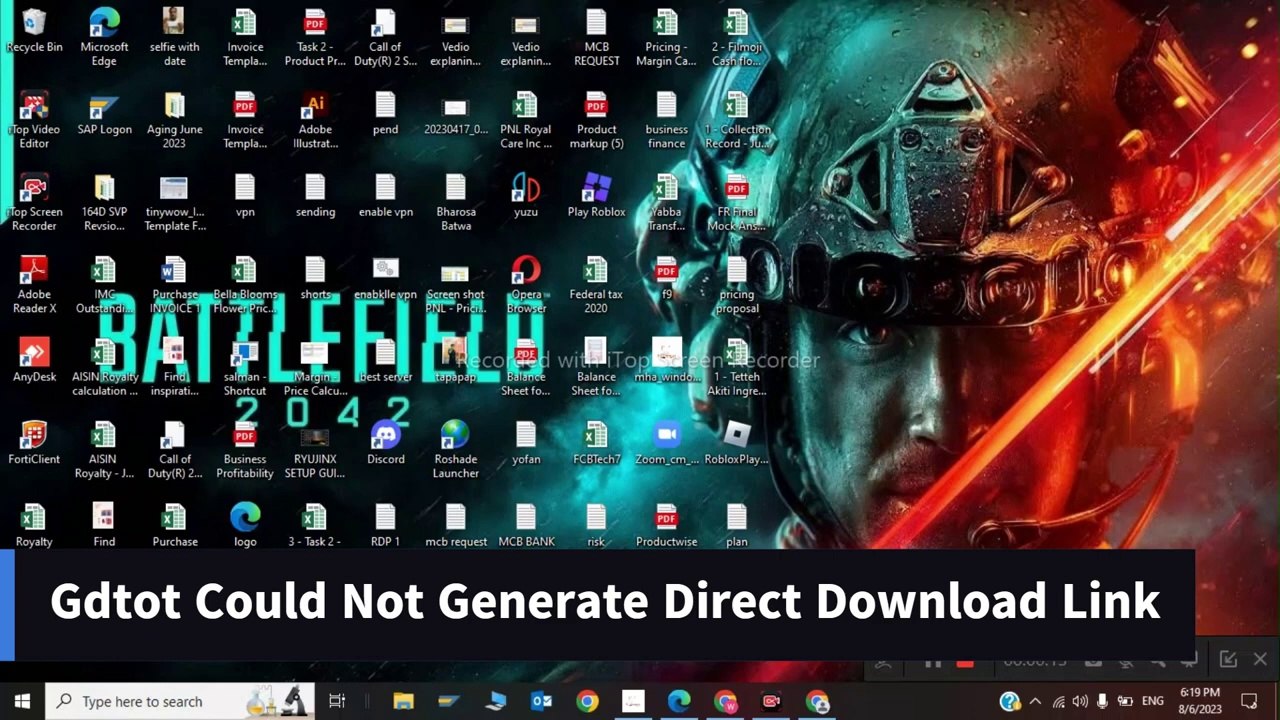1280x720 pixels.
Task: Select the 'PNL Royal Care Inc' Excel file
Action: pyautogui.click(x=526, y=120)
